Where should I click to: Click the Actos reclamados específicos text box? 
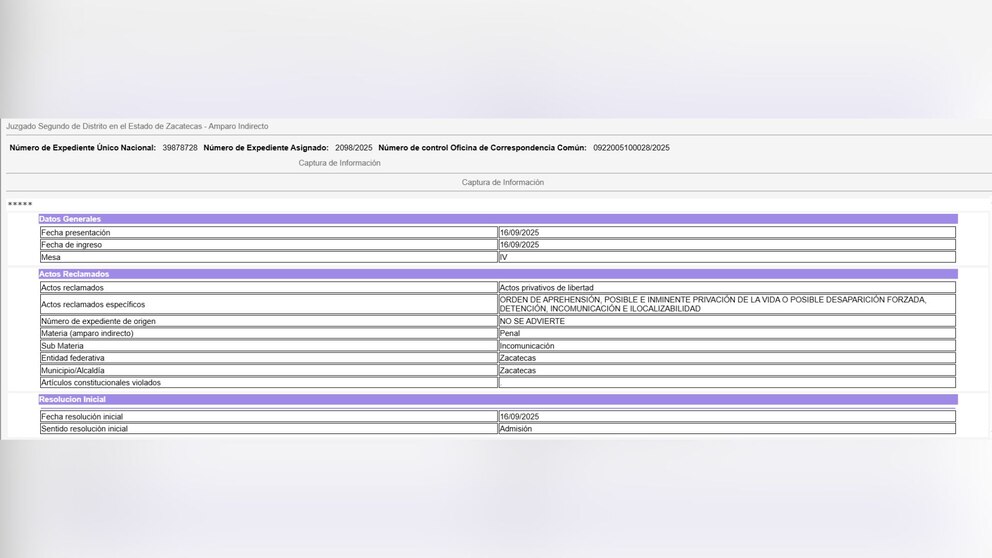coord(726,304)
